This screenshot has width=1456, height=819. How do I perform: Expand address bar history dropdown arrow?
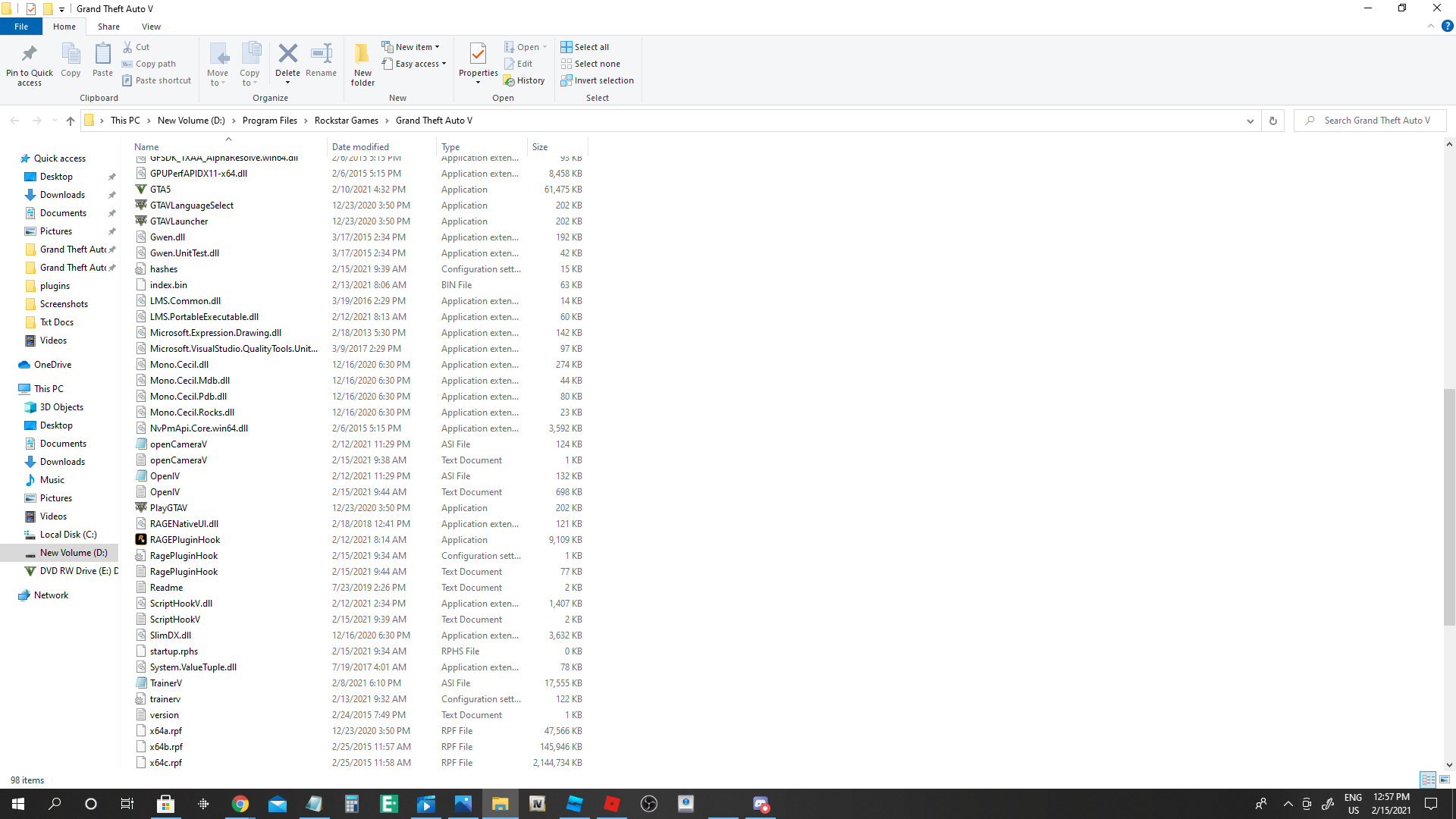point(1250,121)
